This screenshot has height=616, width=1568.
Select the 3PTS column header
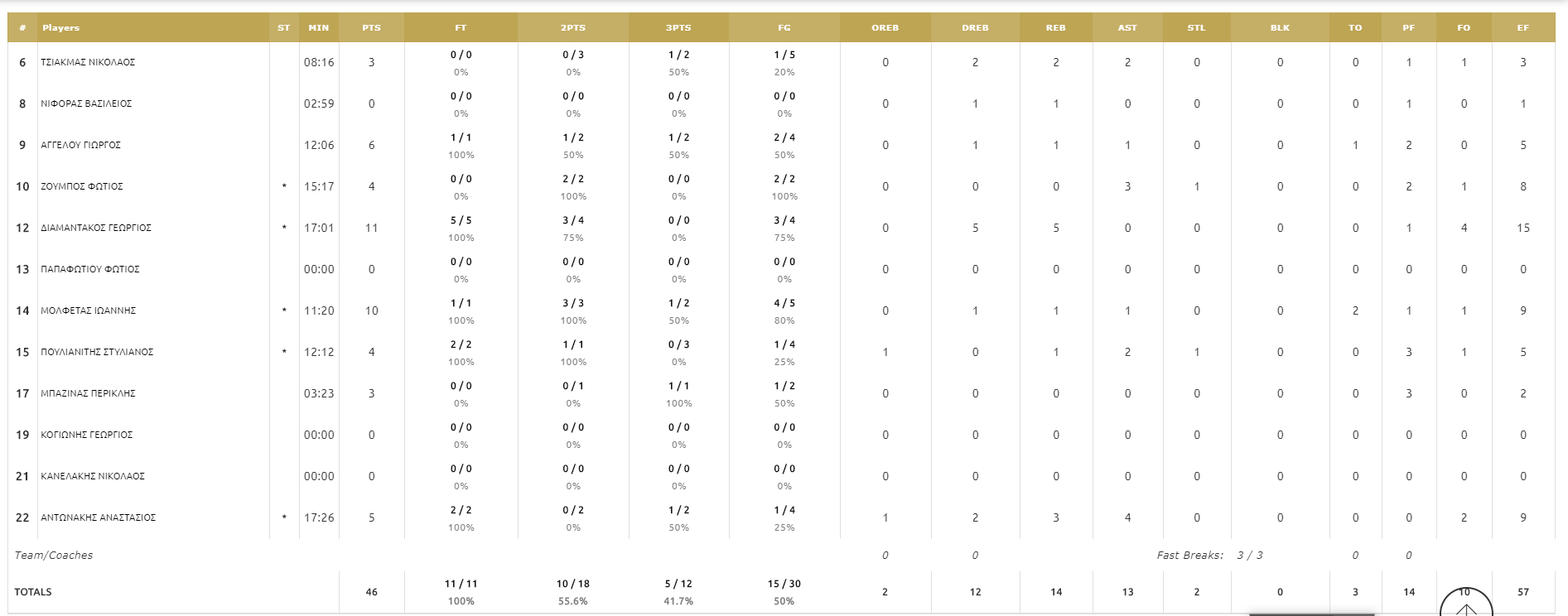tap(678, 28)
